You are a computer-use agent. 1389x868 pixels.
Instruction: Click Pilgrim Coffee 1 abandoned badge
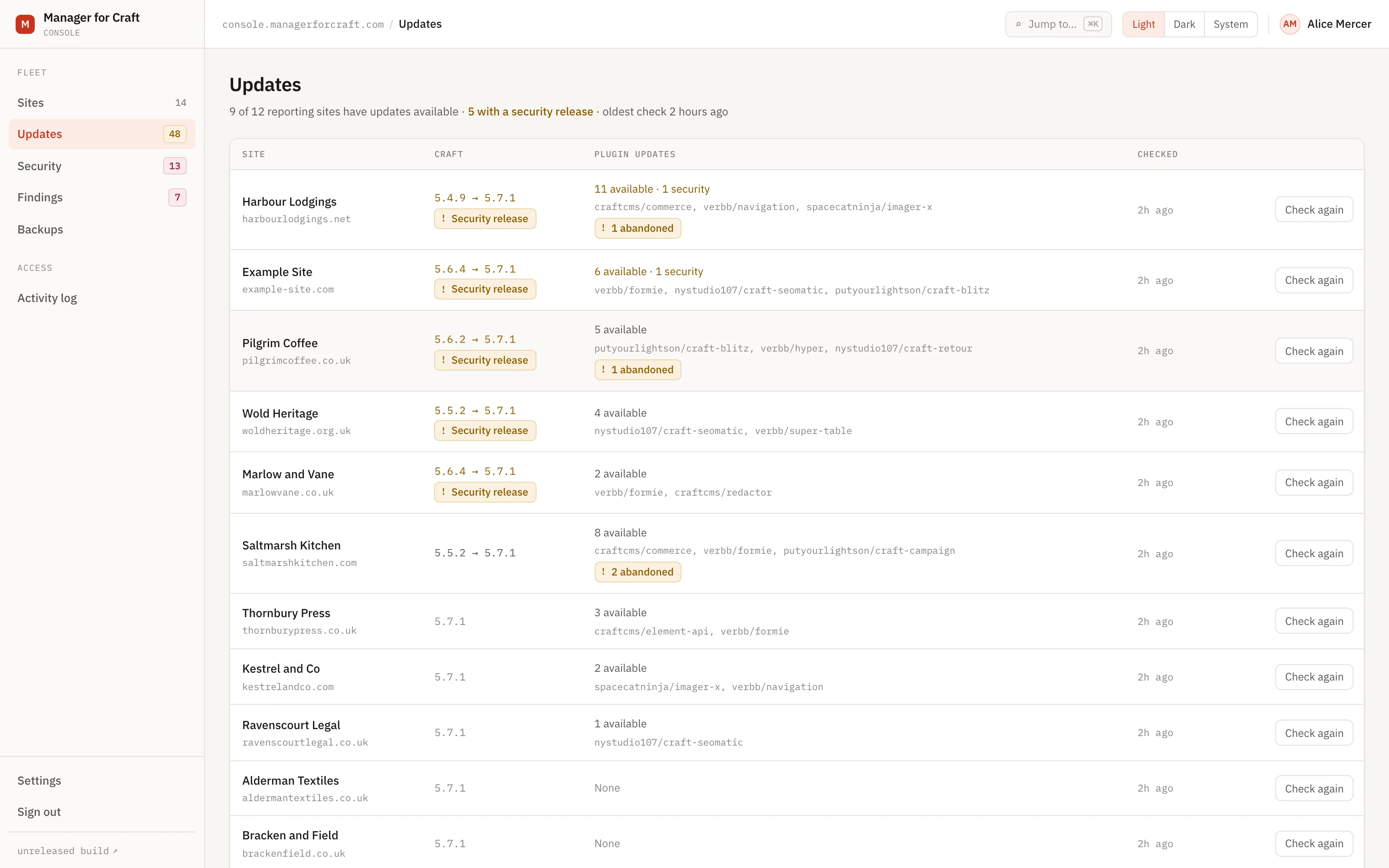(x=638, y=370)
